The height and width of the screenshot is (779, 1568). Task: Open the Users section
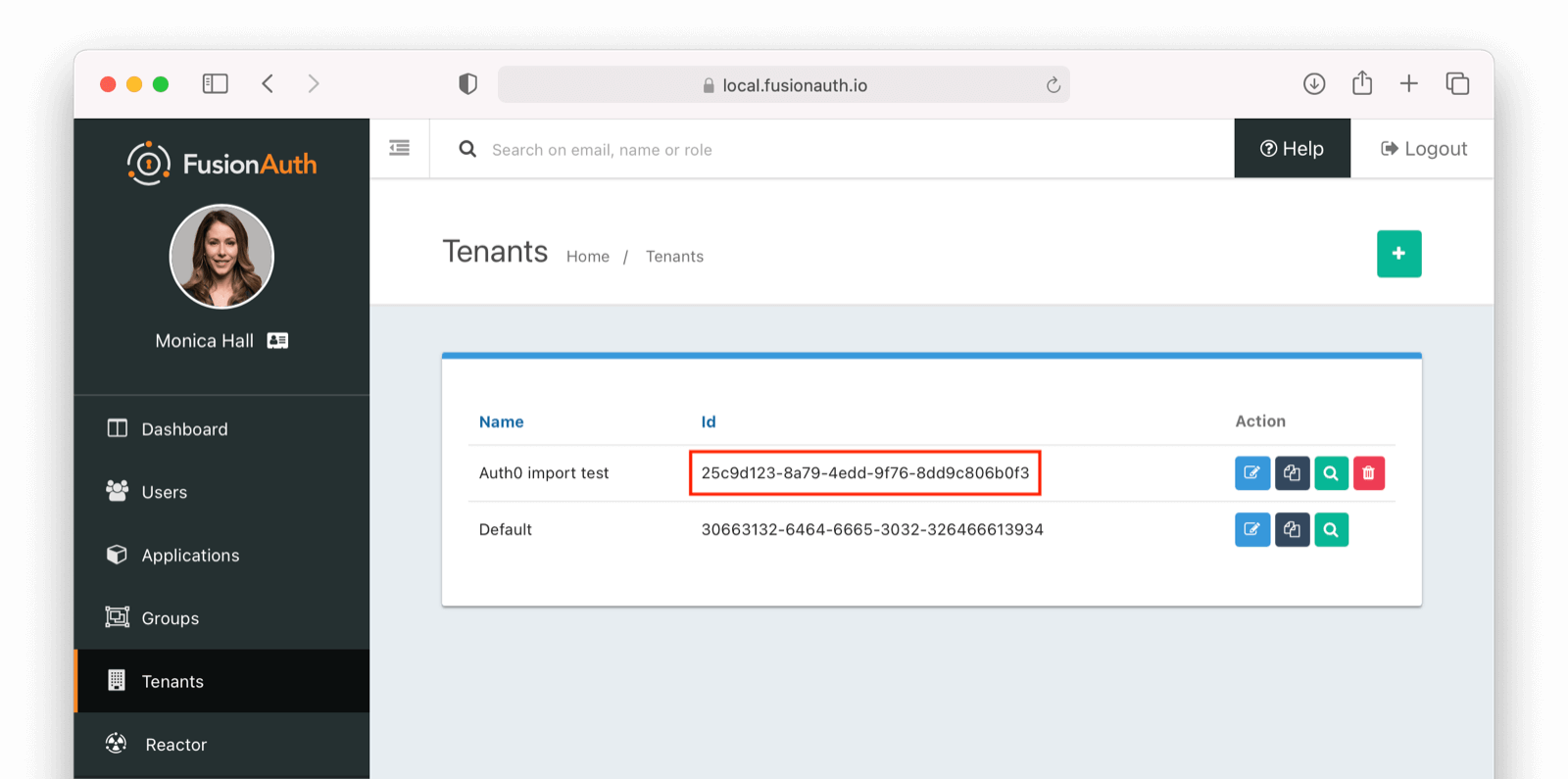[x=221, y=491]
